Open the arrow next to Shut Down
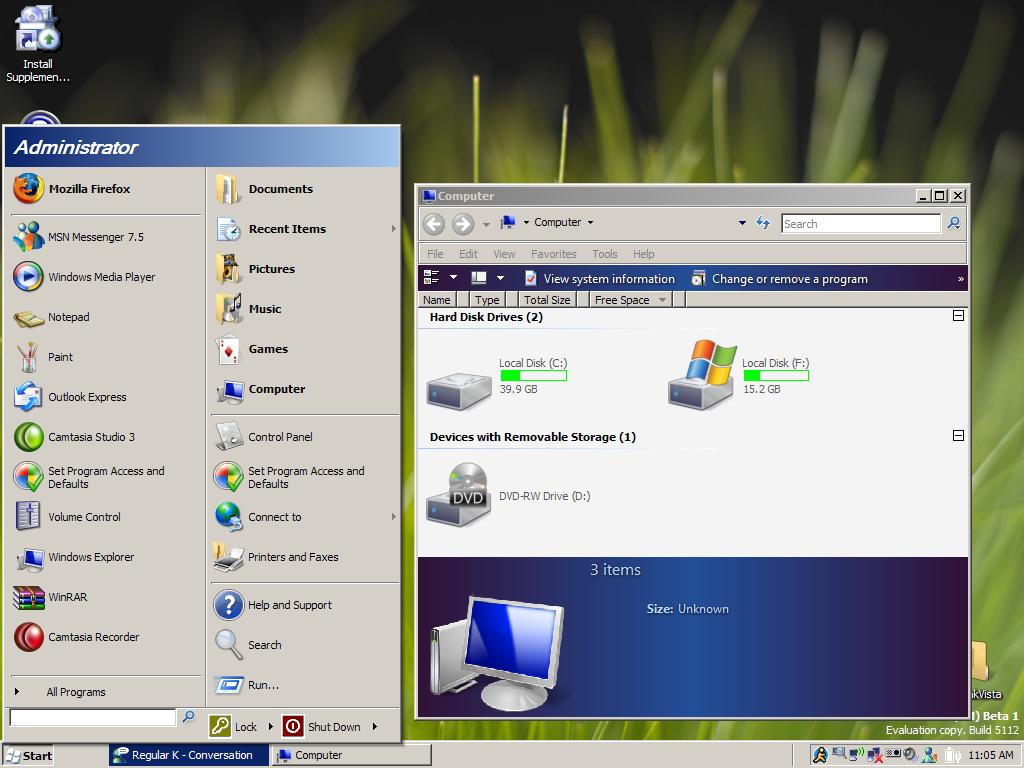Screen dimensions: 1024x768 375,727
